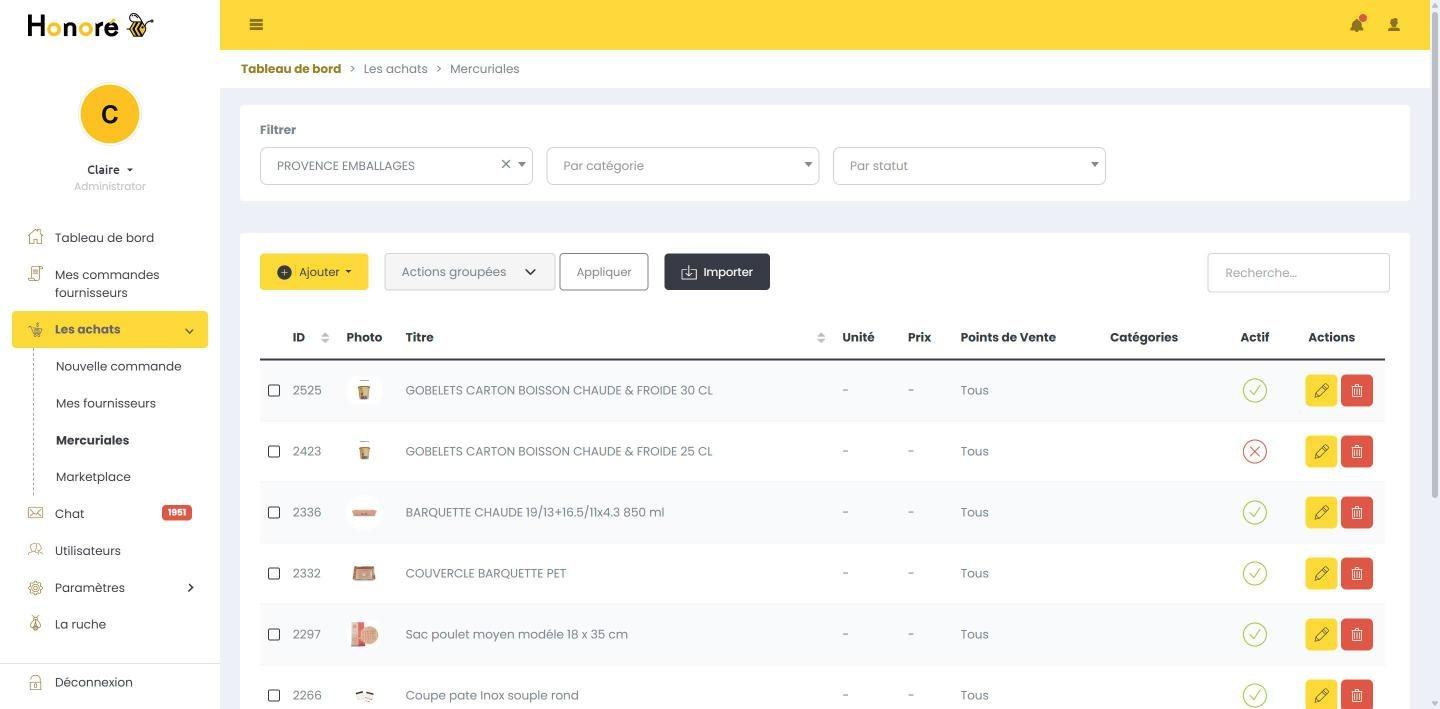
Task: Open the Chat menu with 1951 badge
Action: (x=110, y=513)
